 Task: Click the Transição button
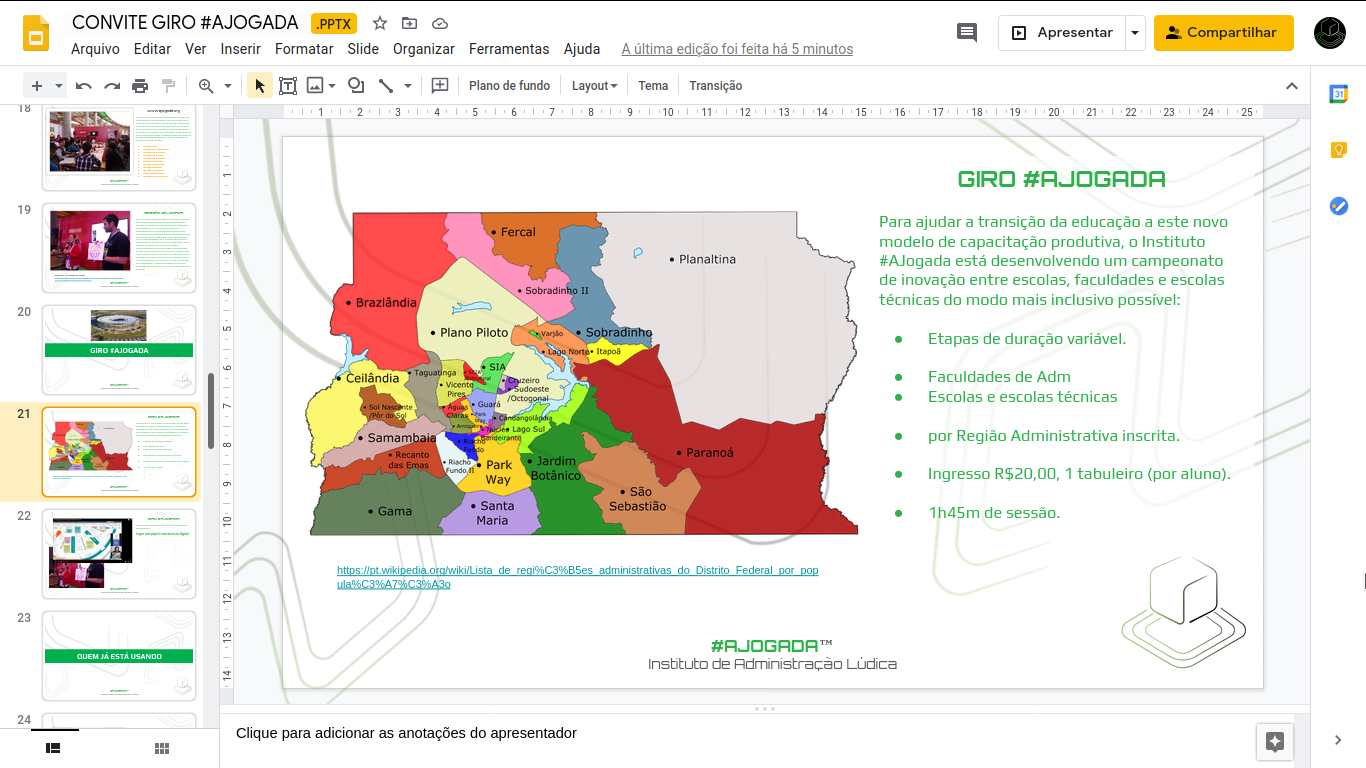pos(716,86)
